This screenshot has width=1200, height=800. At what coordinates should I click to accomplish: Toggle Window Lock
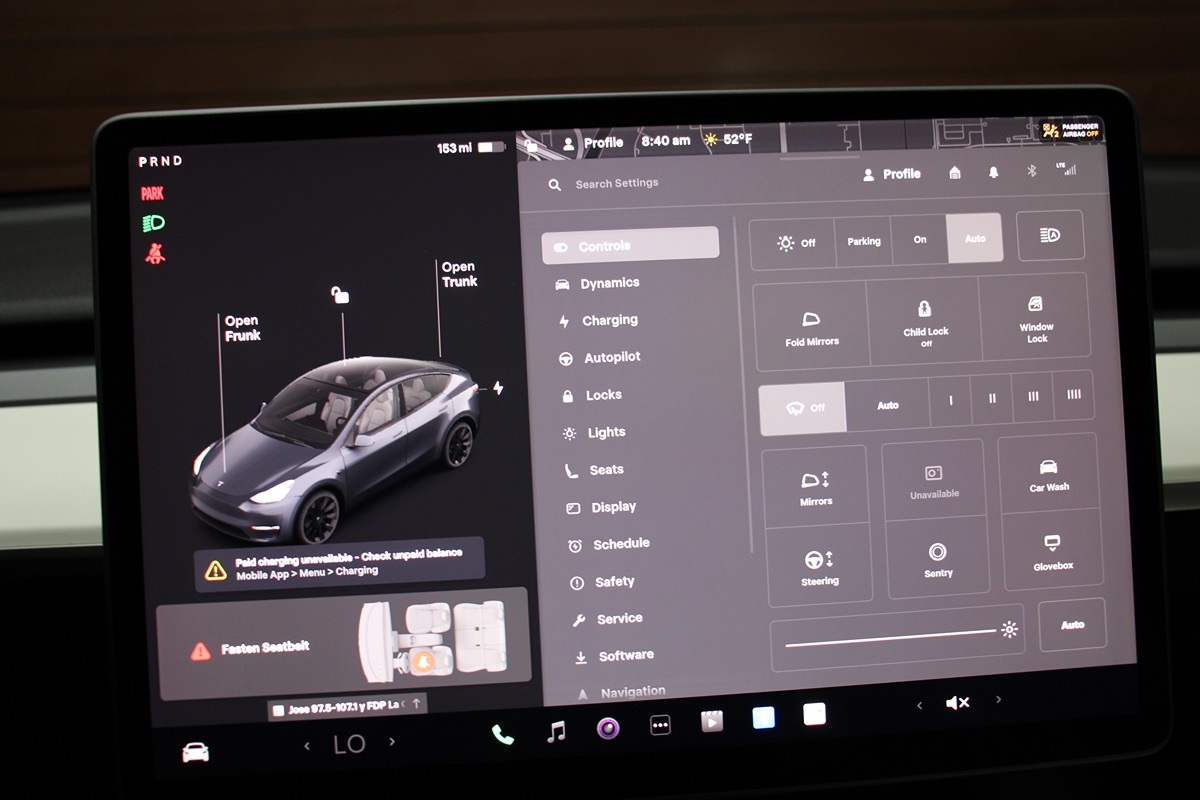tap(1036, 318)
